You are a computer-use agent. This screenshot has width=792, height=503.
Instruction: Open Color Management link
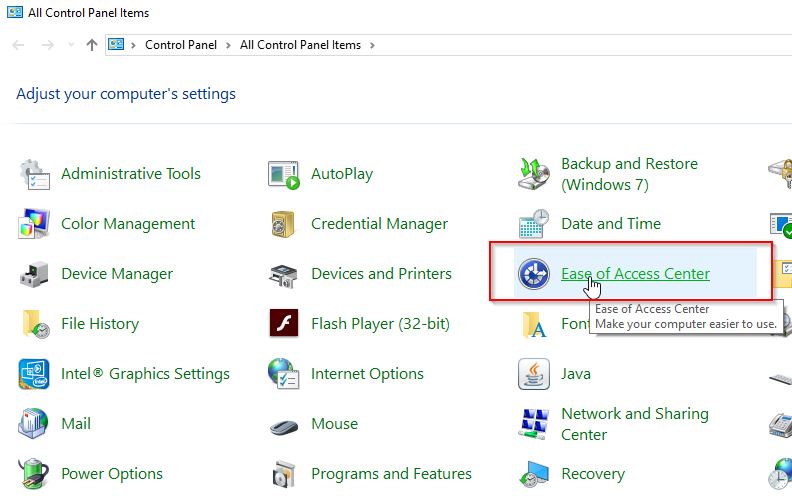click(x=128, y=224)
